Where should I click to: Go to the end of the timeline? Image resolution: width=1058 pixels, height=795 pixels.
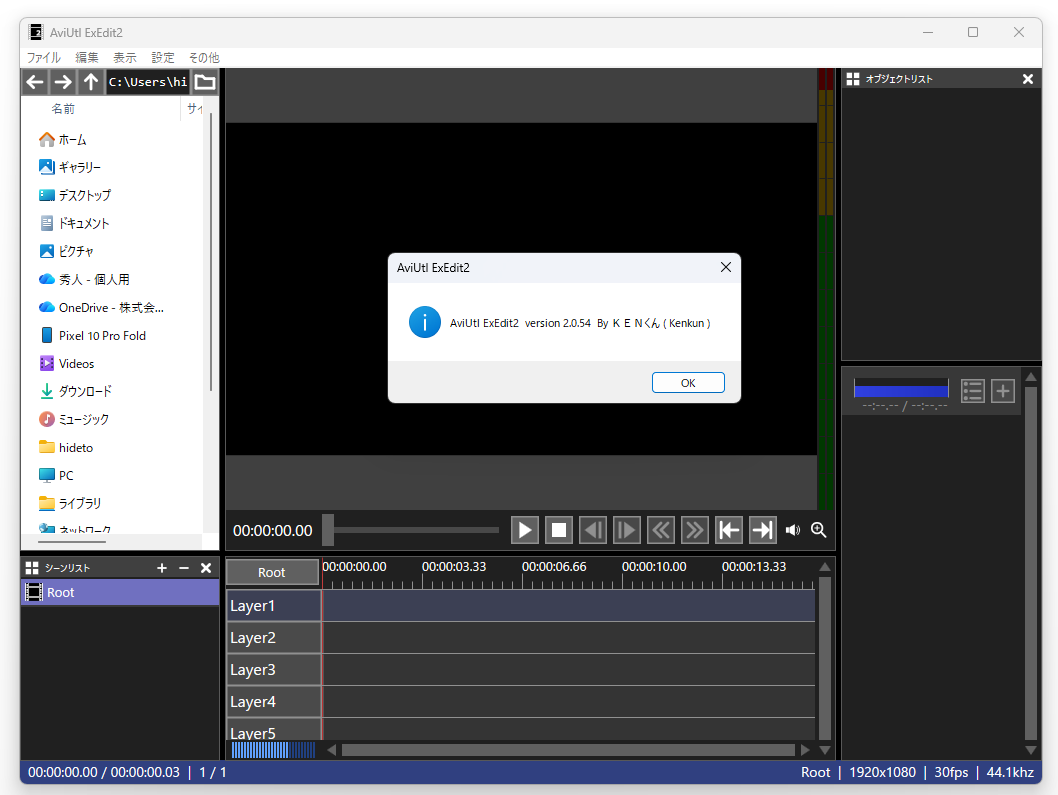click(x=762, y=530)
